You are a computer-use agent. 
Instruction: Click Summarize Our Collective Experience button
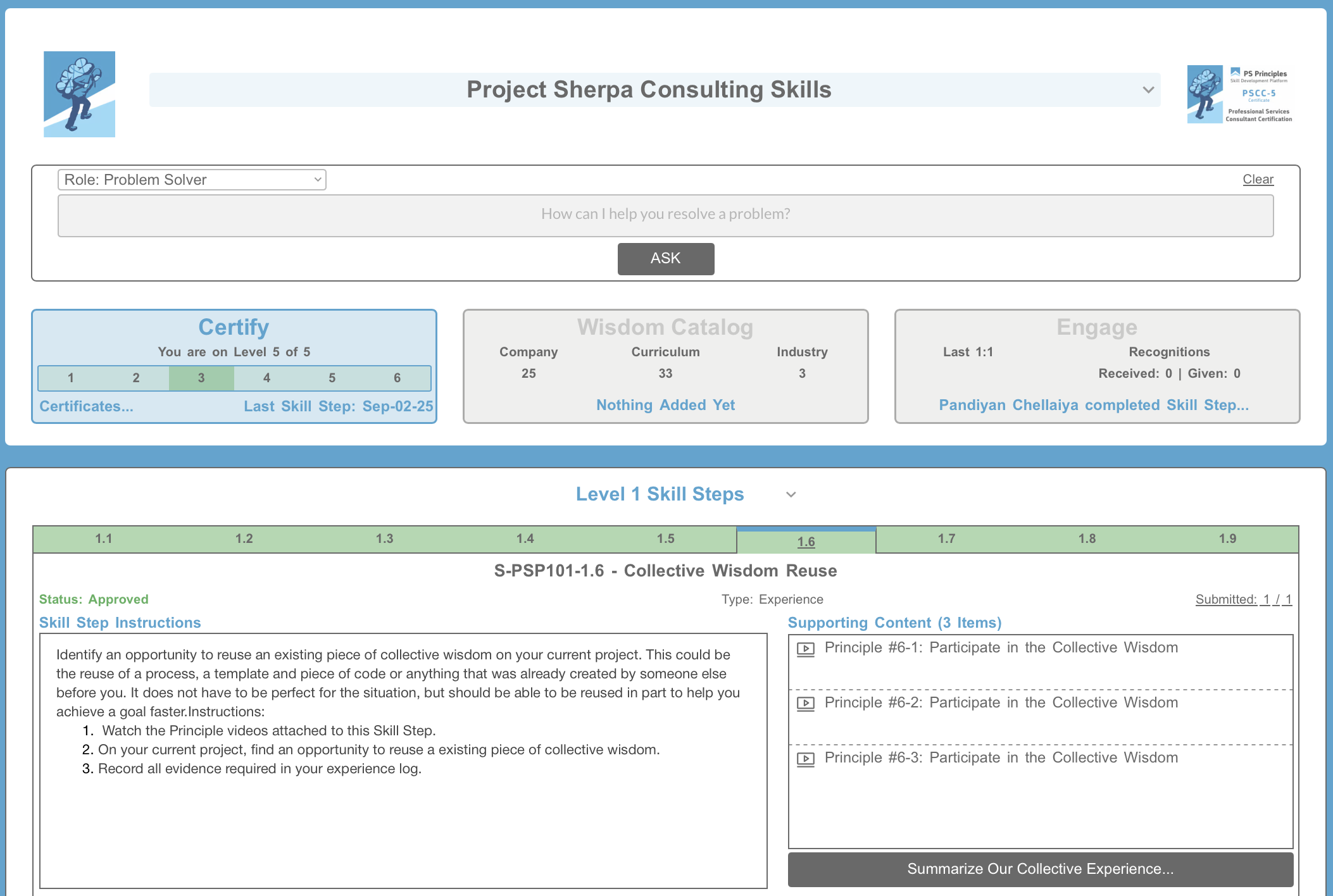[x=1040, y=869]
